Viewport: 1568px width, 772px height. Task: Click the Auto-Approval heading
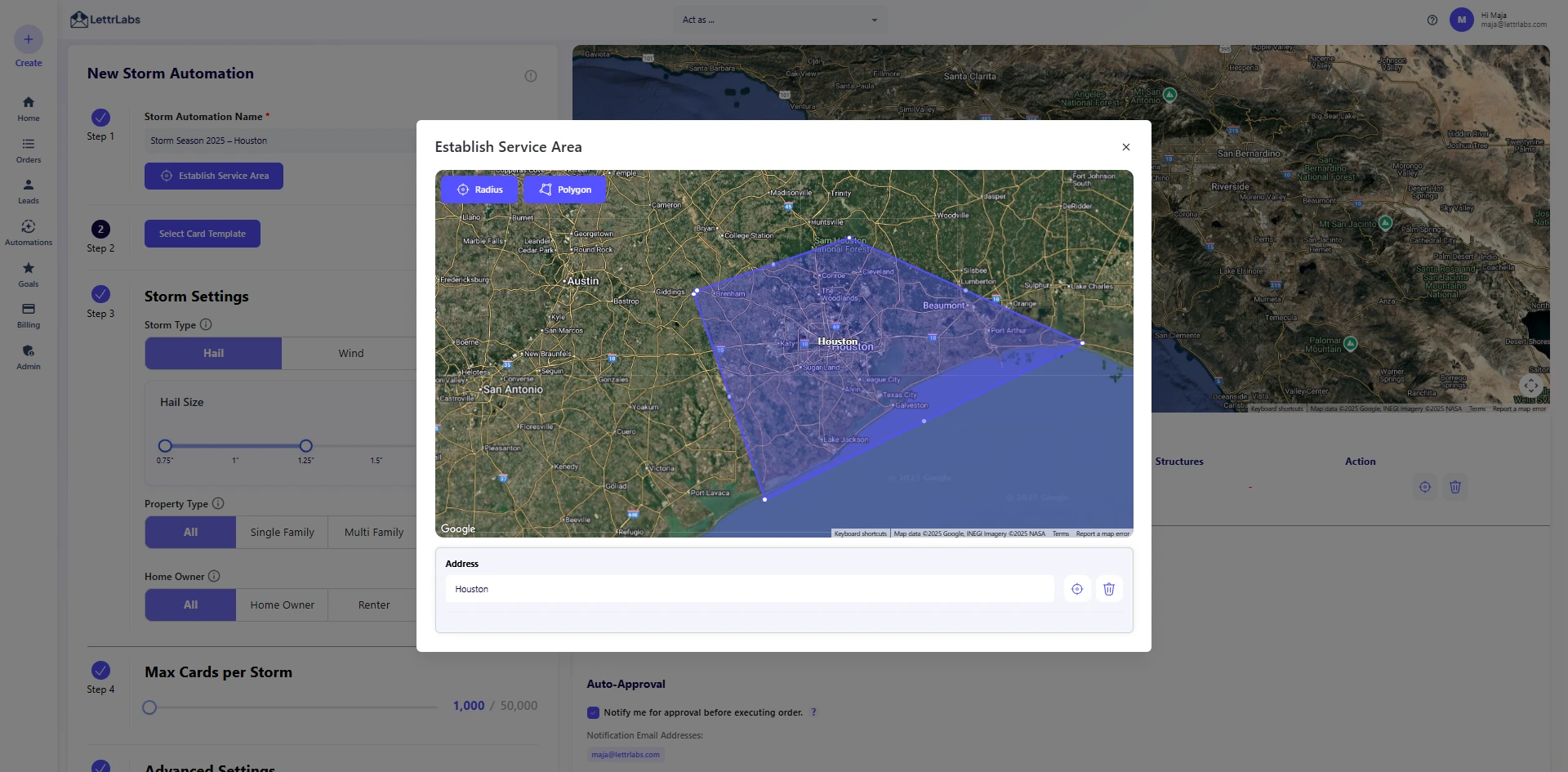[626, 685]
